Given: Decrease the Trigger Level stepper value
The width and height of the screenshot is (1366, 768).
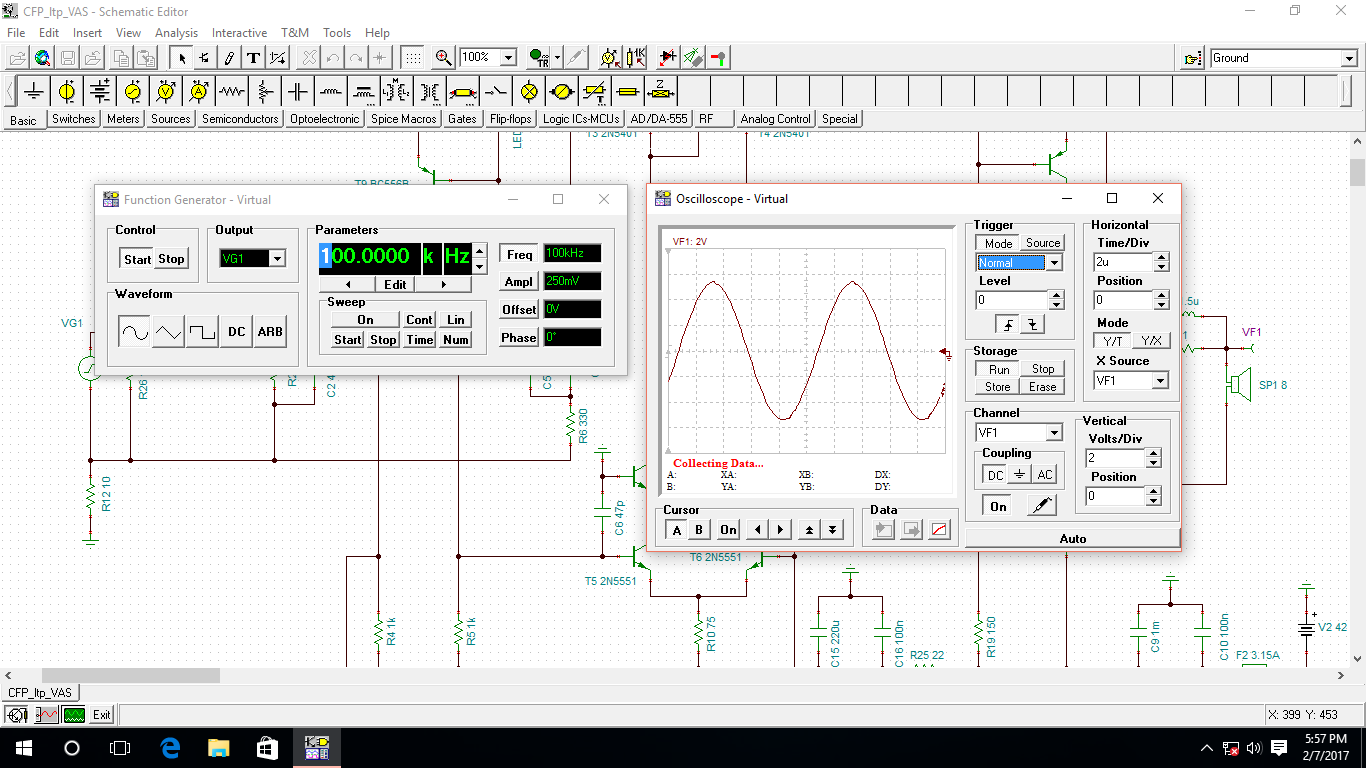Looking at the screenshot, I should [x=1055, y=304].
